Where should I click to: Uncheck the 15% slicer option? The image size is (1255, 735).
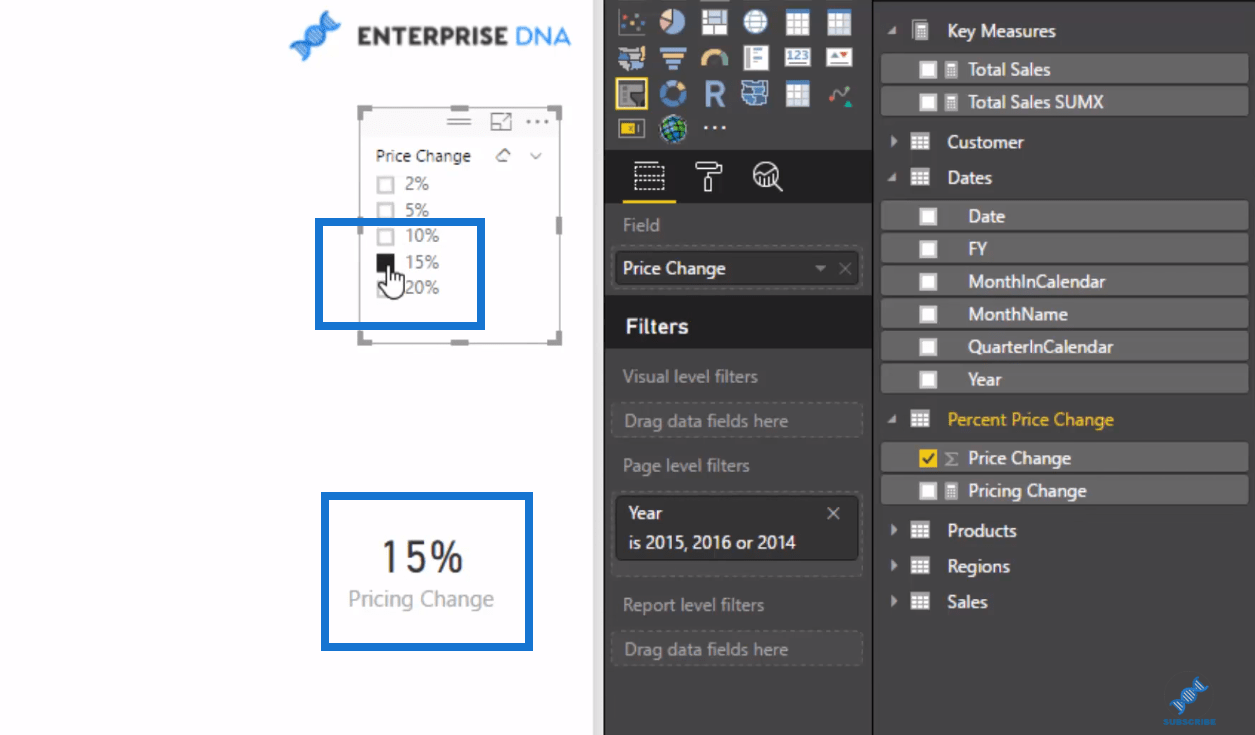(x=385, y=262)
